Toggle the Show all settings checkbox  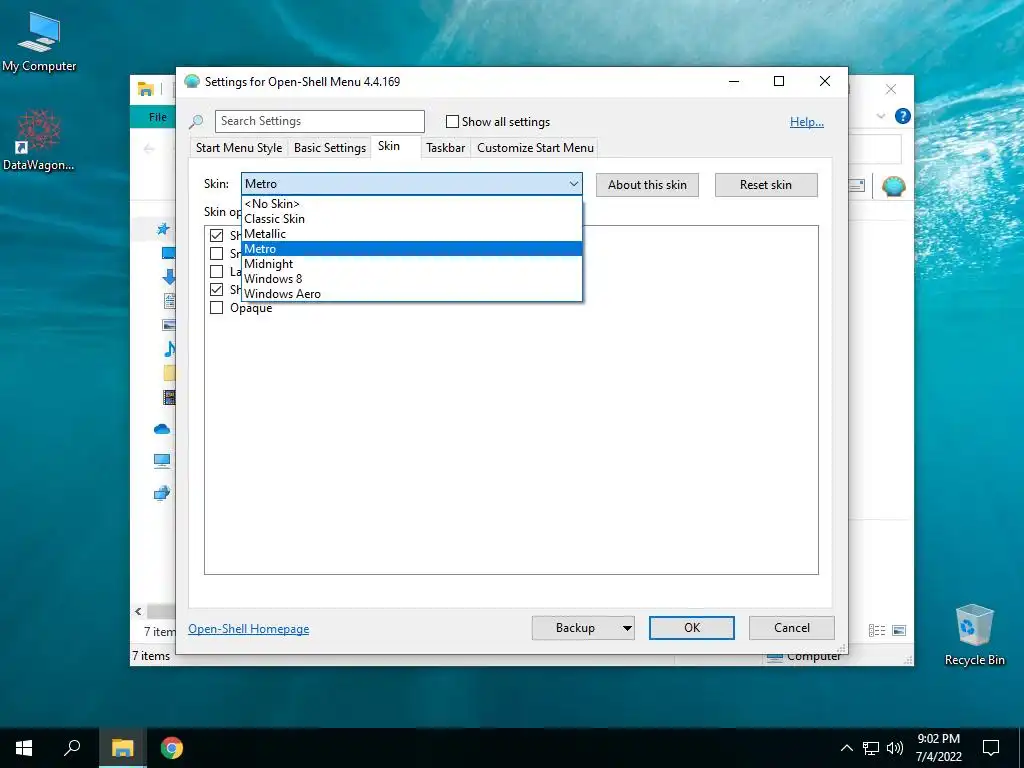(452, 121)
